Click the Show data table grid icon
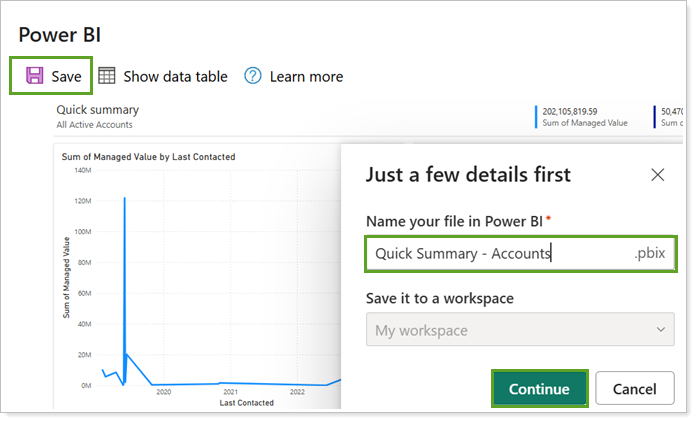The height and width of the screenshot is (422, 696). pos(107,76)
